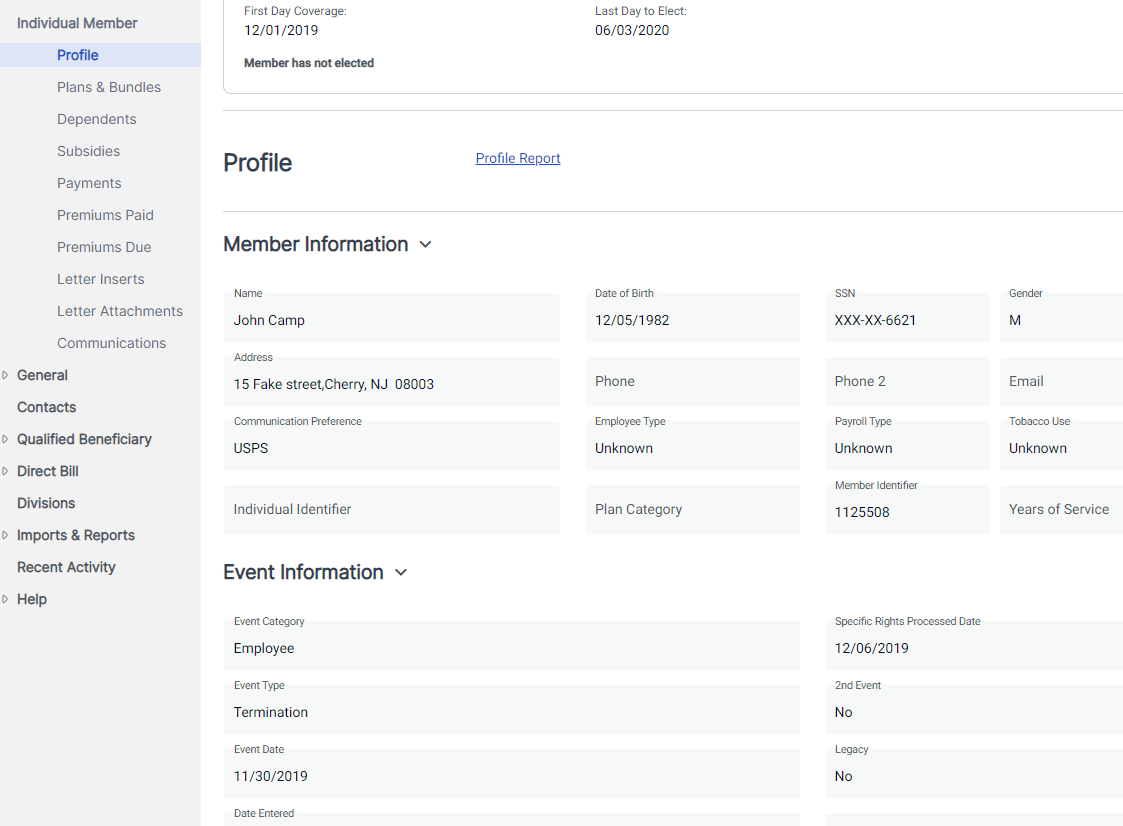Open Premiums Due page
Image resolution: width=1123 pixels, height=826 pixels.
105,247
